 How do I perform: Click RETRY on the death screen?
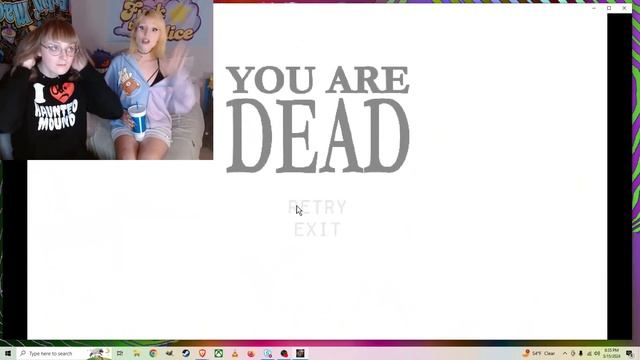pyautogui.click(x=317, y=207)
